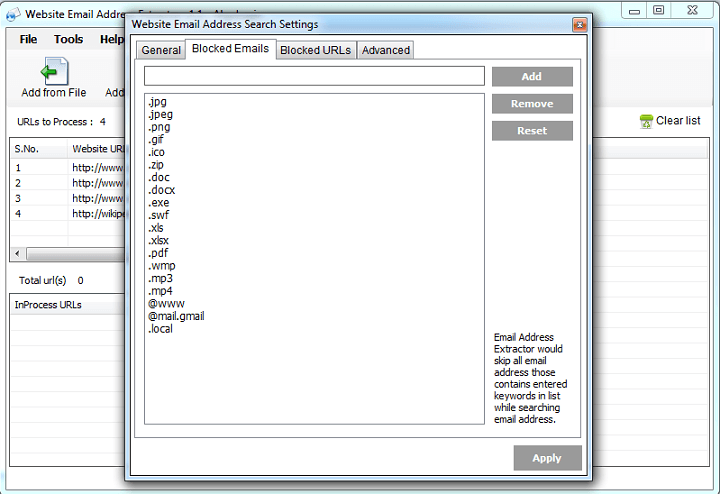Click the app icon in title bar
The image size is (720, 494).
click(13, 14)
